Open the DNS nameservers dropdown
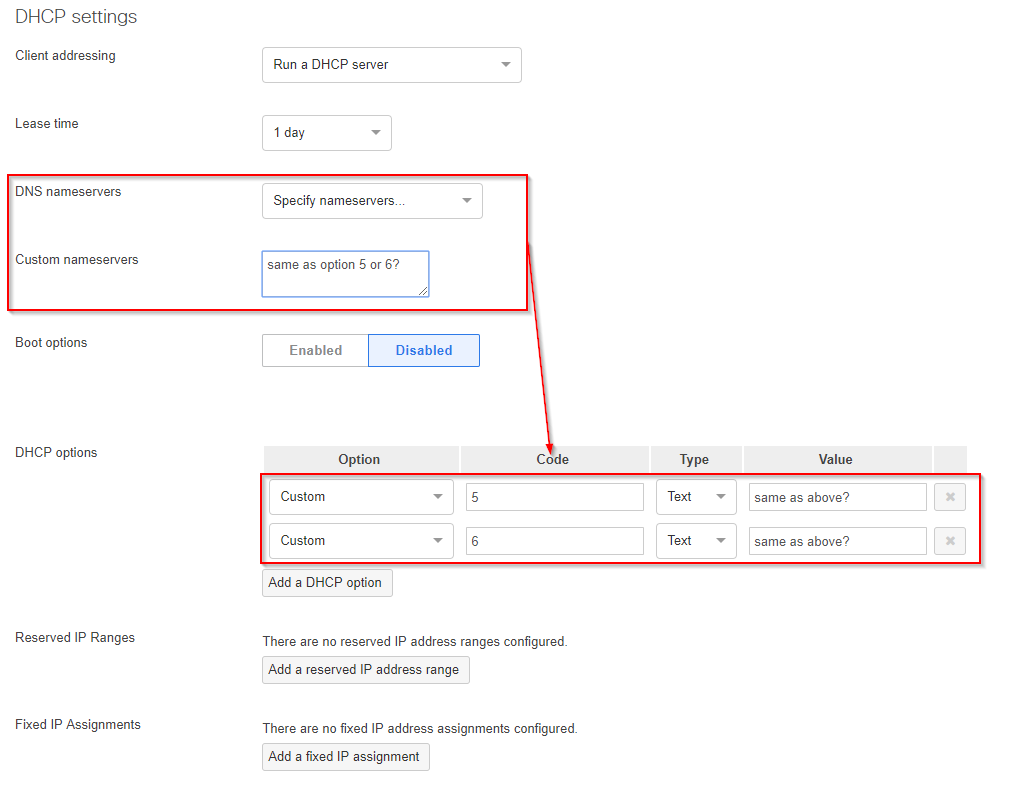This screenshot has height=787, width=1010. click(x=372, y=201)
